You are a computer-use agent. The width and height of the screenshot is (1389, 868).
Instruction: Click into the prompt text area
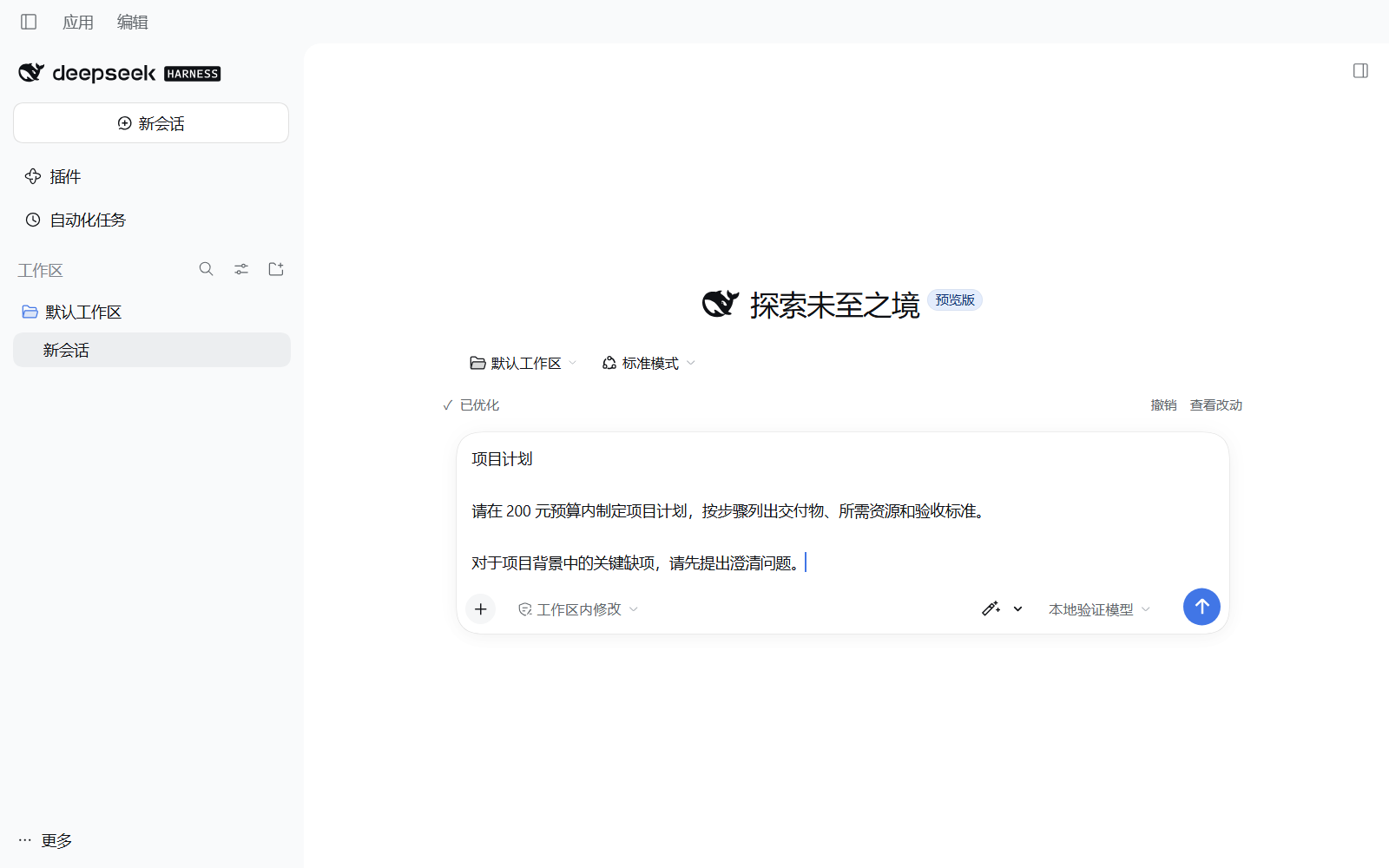(842, 511)
